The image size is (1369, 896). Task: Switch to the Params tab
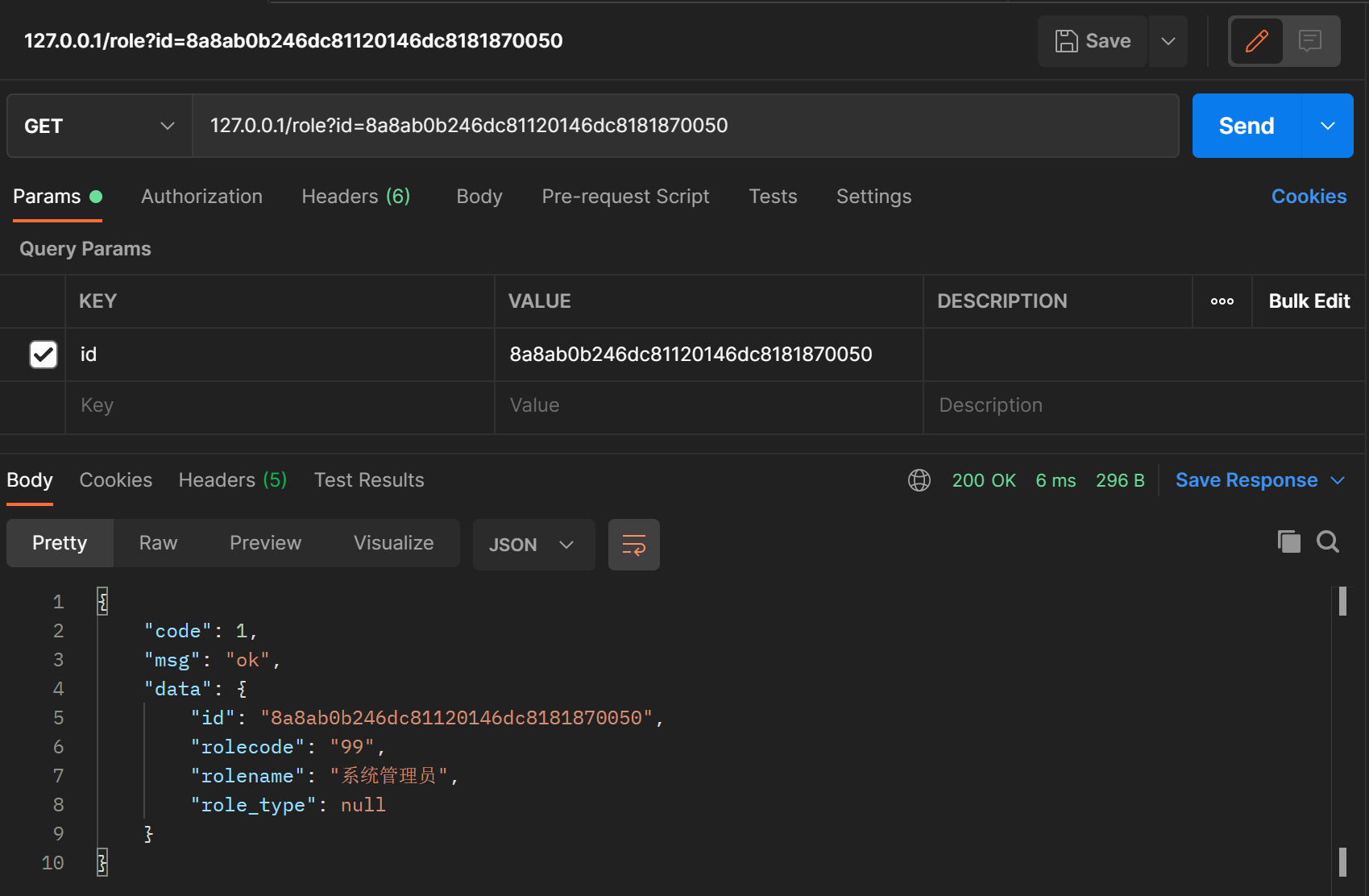(57, 197)
